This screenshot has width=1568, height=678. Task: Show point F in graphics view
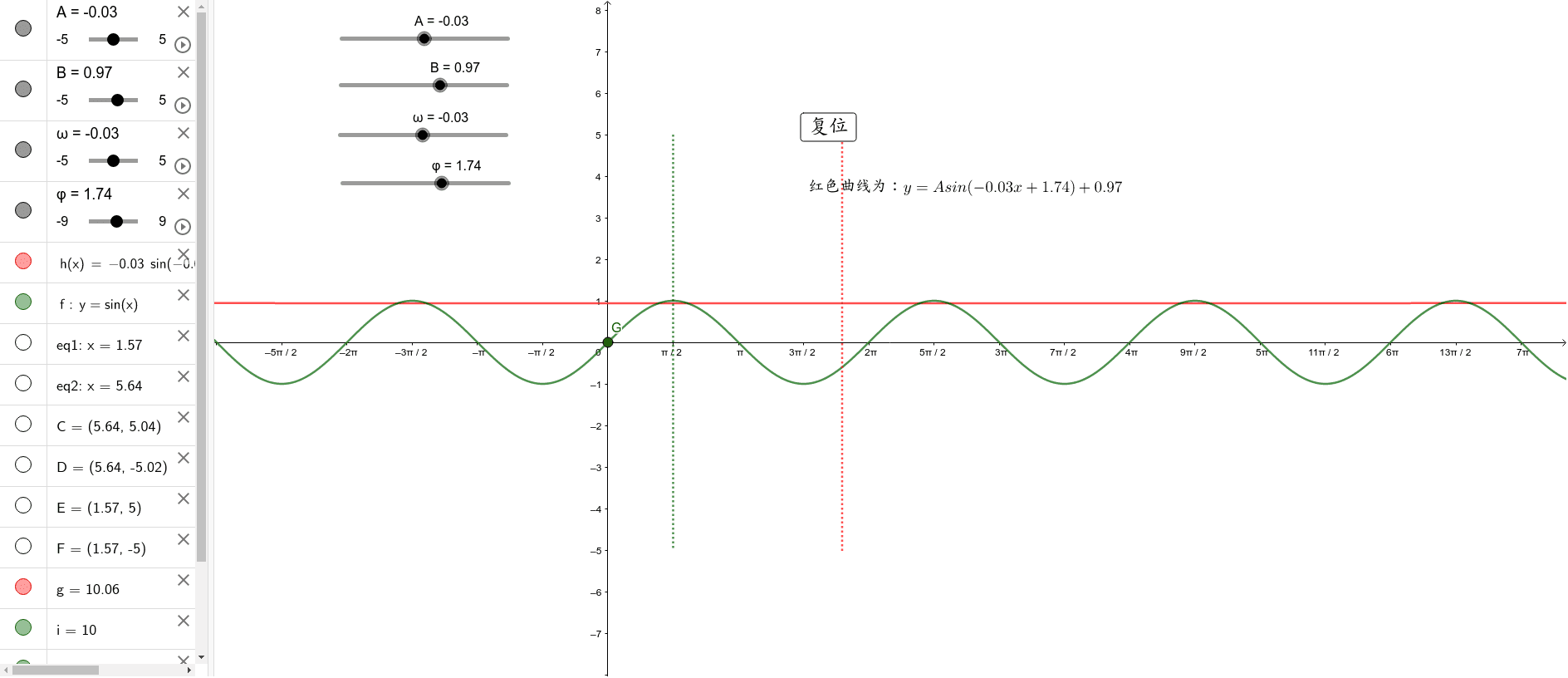click(x=23, y=546)
